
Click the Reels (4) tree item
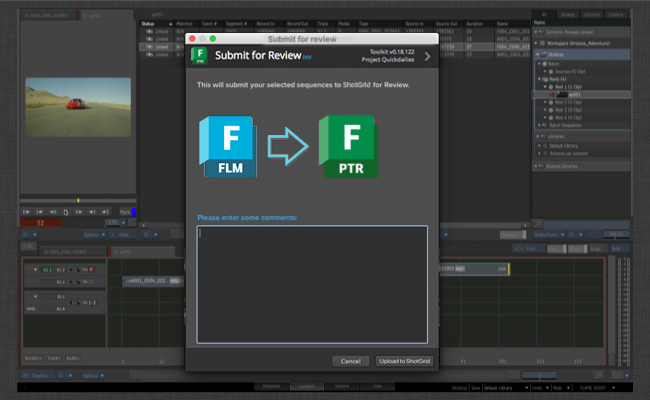click(558, 79)
